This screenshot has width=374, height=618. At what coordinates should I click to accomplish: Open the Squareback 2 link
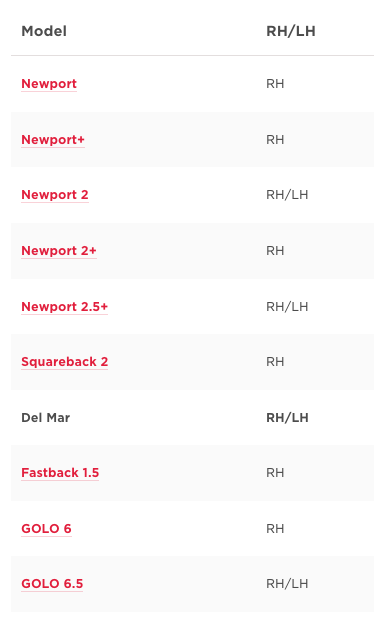click(x=64, y=362)
